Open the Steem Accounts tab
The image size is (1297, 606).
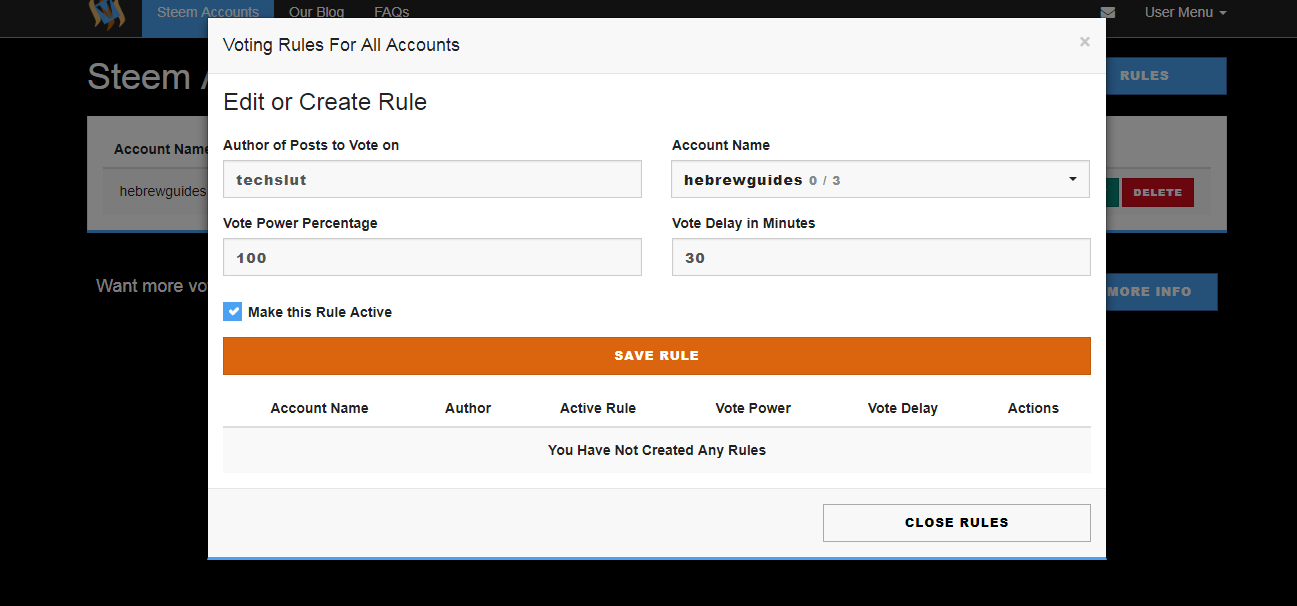coord(208,13)
